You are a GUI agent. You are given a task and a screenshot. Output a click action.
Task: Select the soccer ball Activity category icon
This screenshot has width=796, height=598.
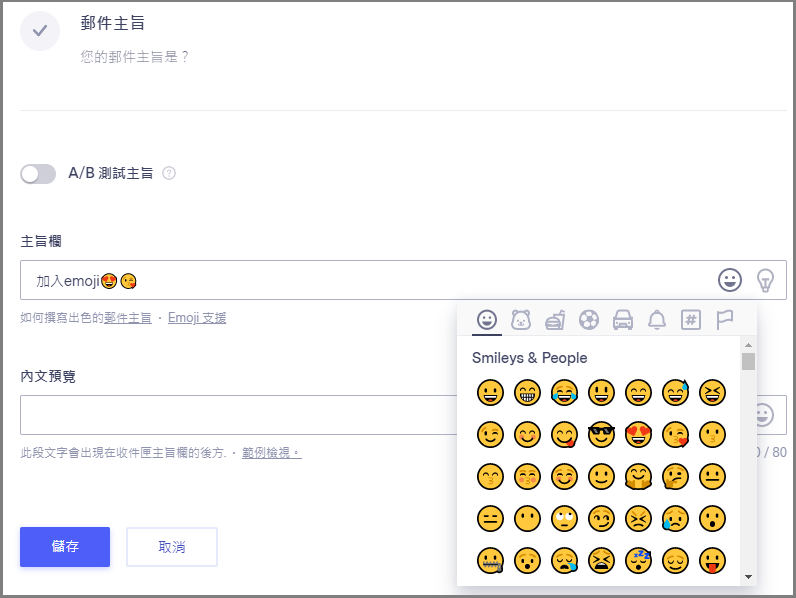click(x=589, y=320)
